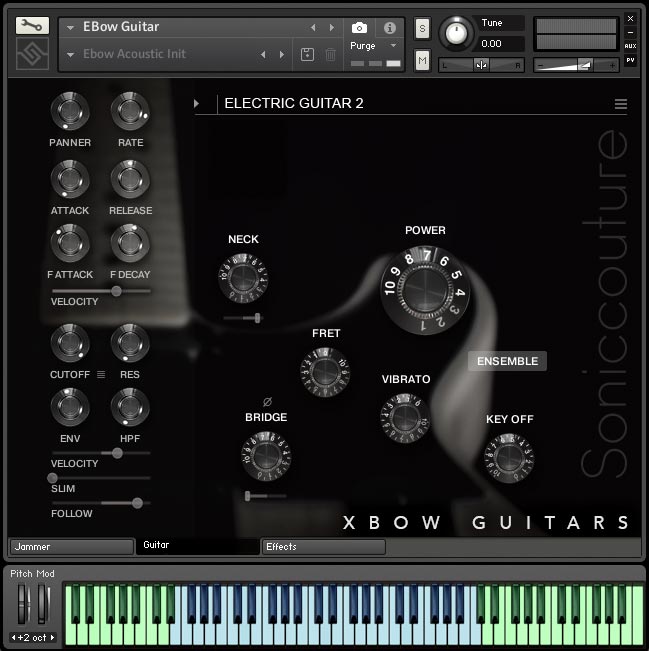Viewport: 649px width, 651px height.
Task: Click the small slider under NECK knob
Action: pos(243,318)
